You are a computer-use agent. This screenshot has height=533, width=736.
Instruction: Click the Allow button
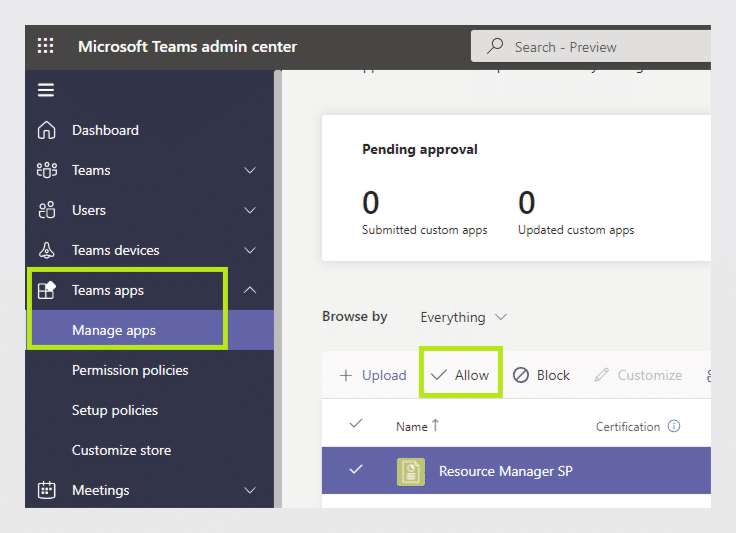(460, 375)
